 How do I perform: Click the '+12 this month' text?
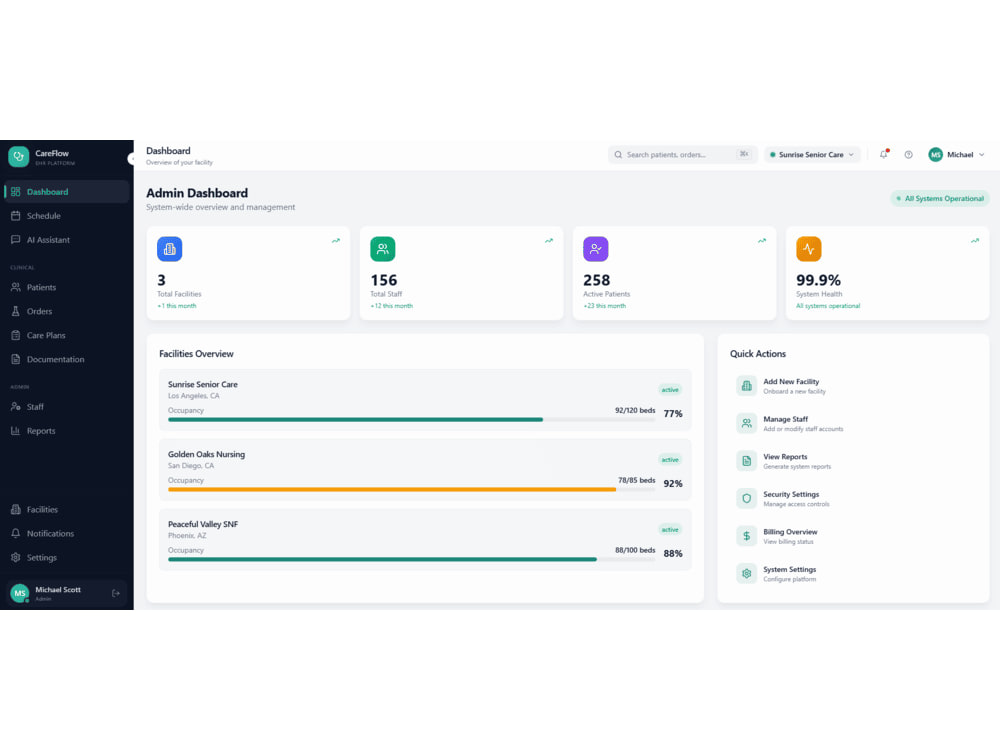392,306
